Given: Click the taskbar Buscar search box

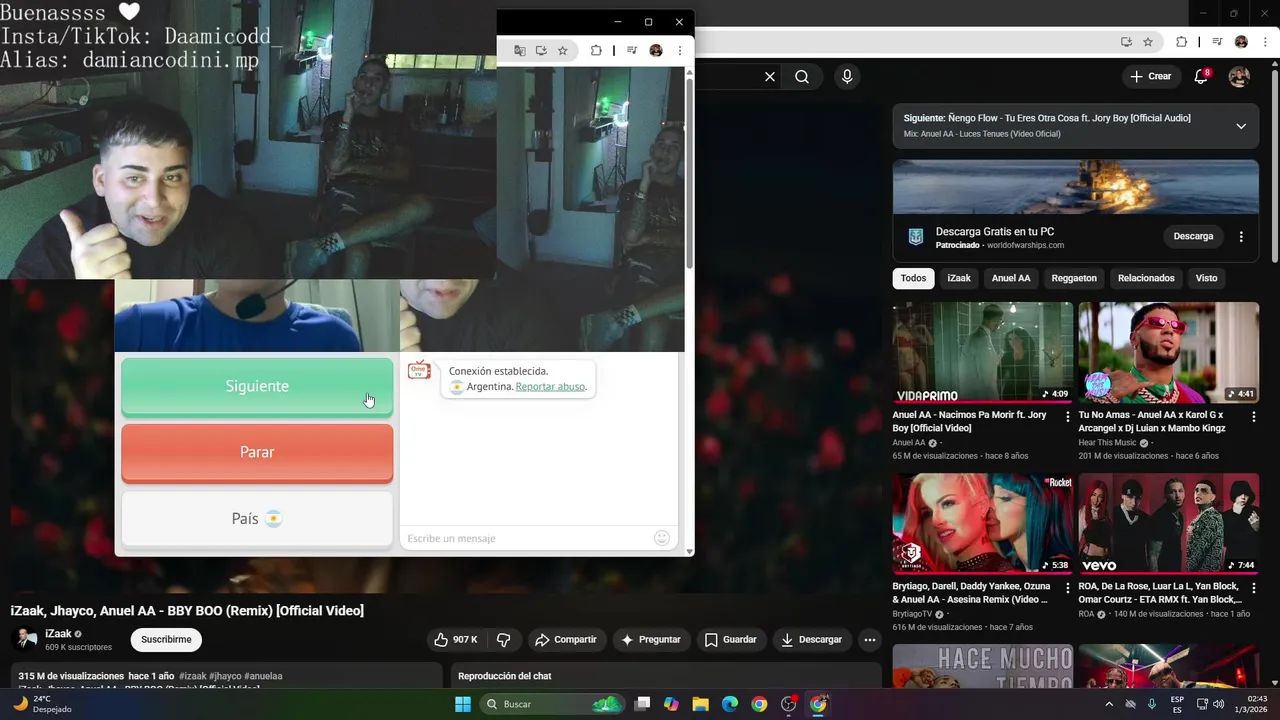Looking at the screenshot, I should [x=552, y=704].
